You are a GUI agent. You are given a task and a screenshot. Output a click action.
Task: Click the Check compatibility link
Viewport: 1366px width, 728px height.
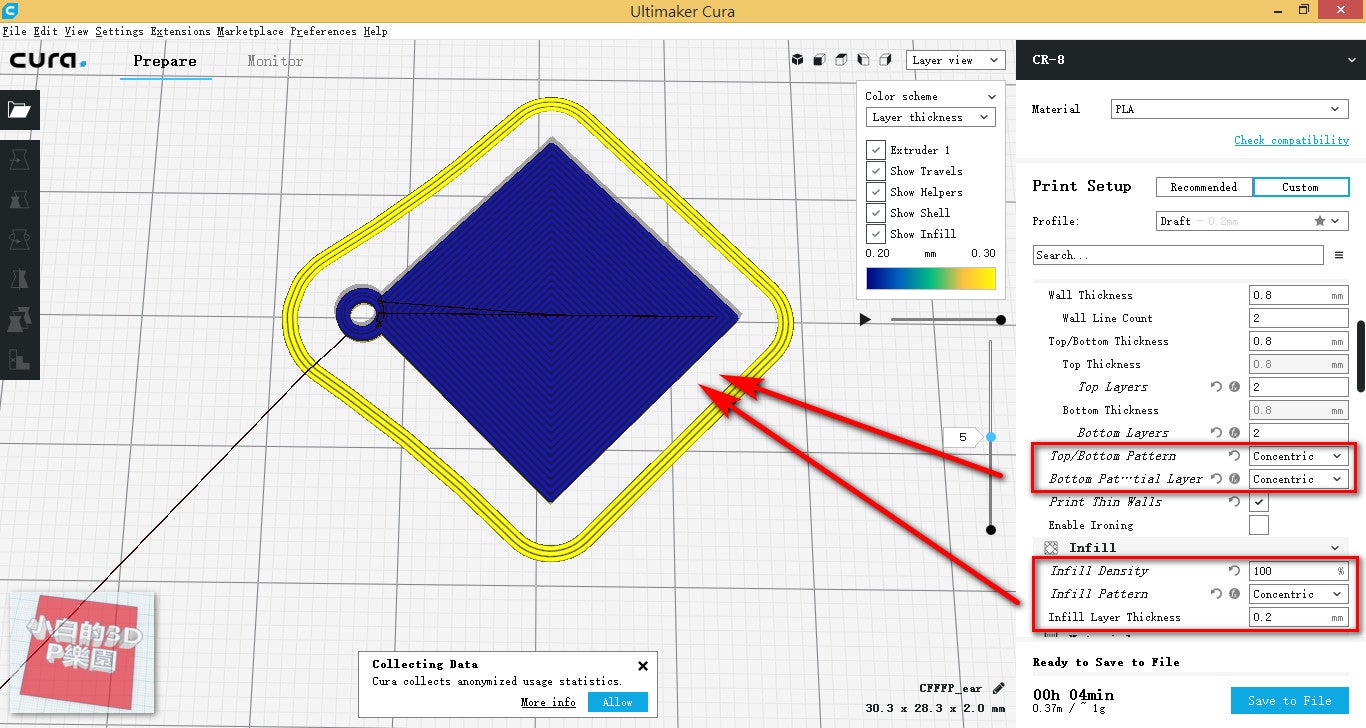(1291, 140)
